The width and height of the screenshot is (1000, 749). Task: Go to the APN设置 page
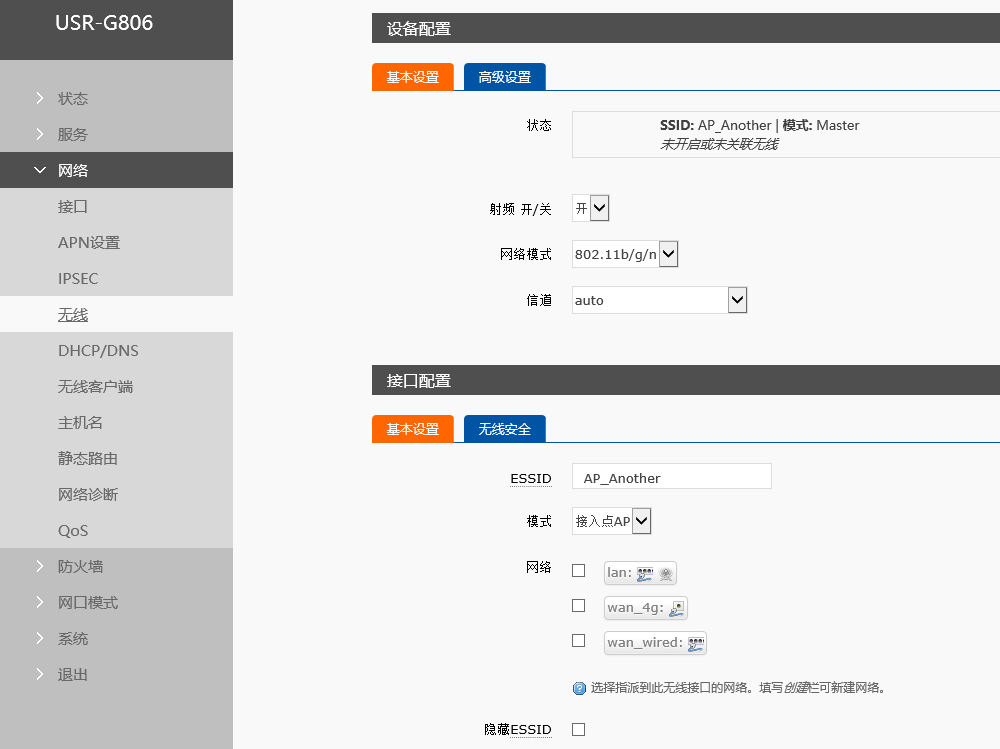(x=89, y=242)
